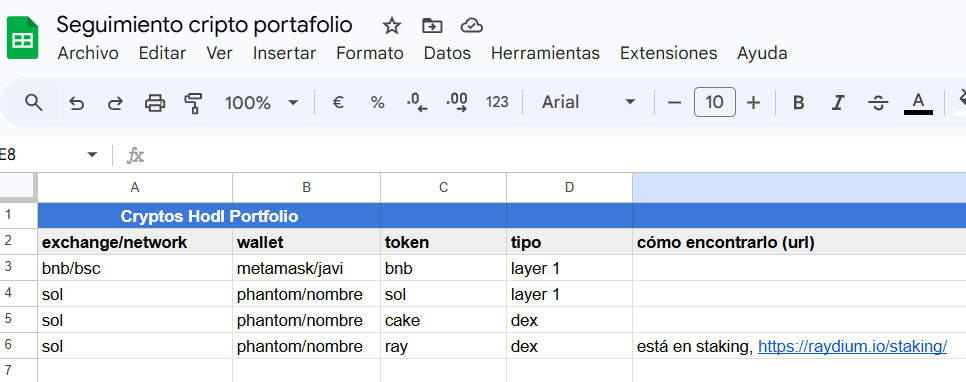Screen dimensions: 966x382
Task: Select the column B header
Action: coord(306,187)
